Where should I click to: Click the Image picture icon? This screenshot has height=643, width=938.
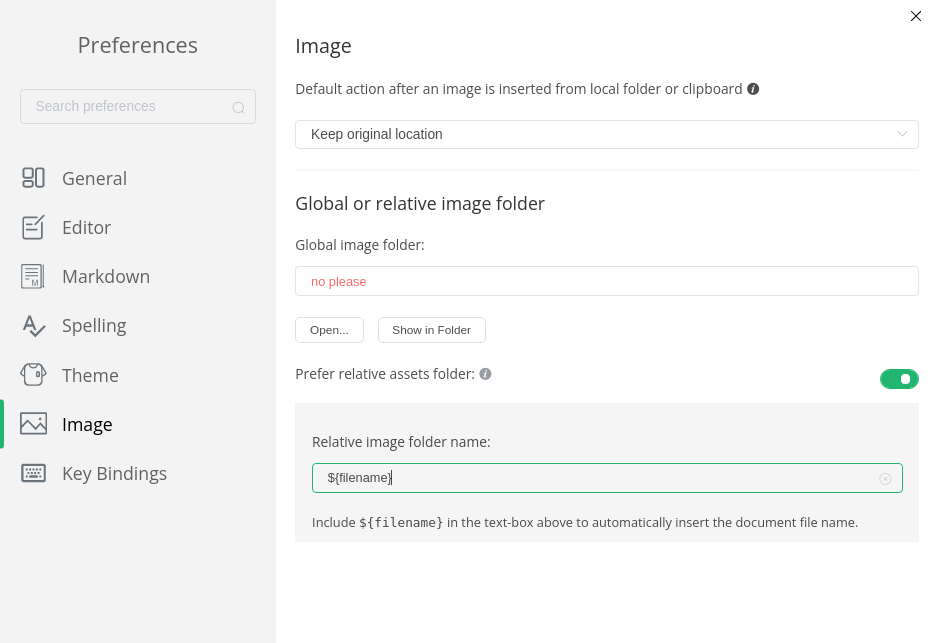(34, 423)
